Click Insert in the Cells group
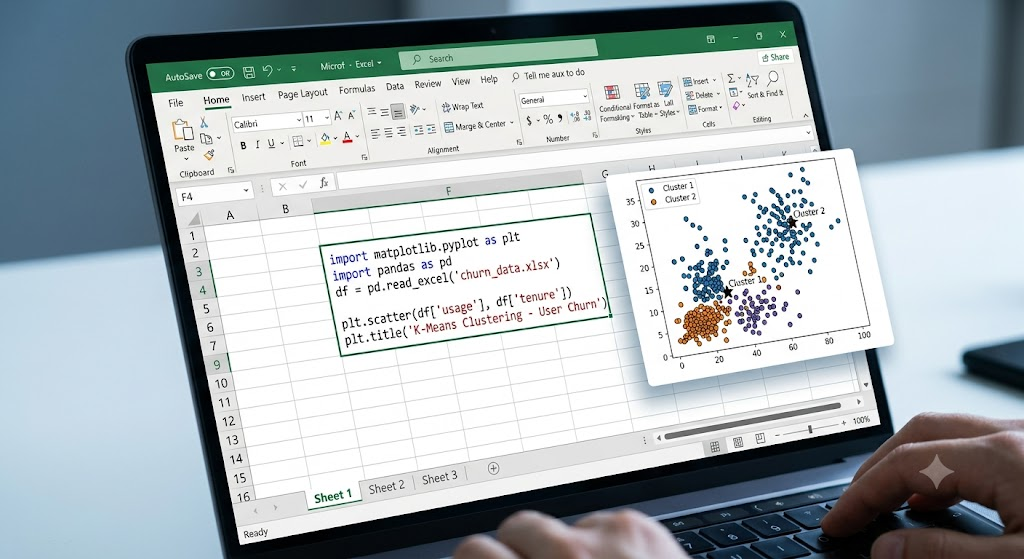The width and height of the screenshot is (1024, 559). 699,81
